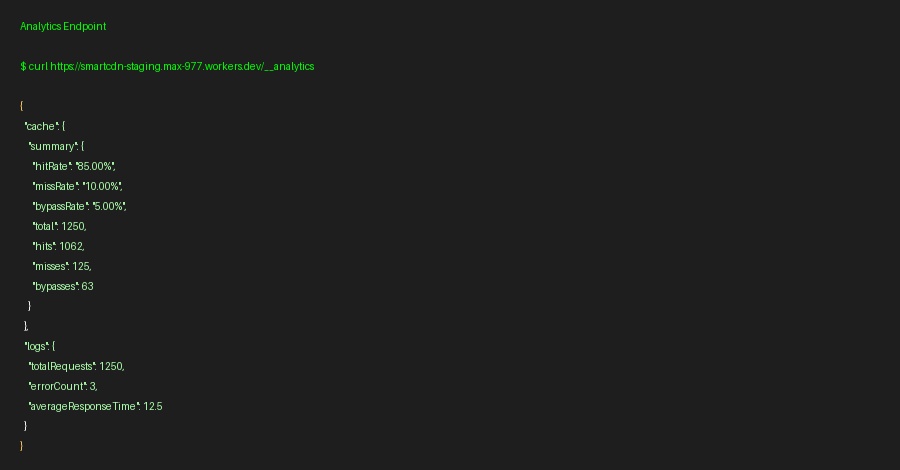Click the "total": 1250 line
This screenshot has width=900, height=470.
(x=59, y=226)
